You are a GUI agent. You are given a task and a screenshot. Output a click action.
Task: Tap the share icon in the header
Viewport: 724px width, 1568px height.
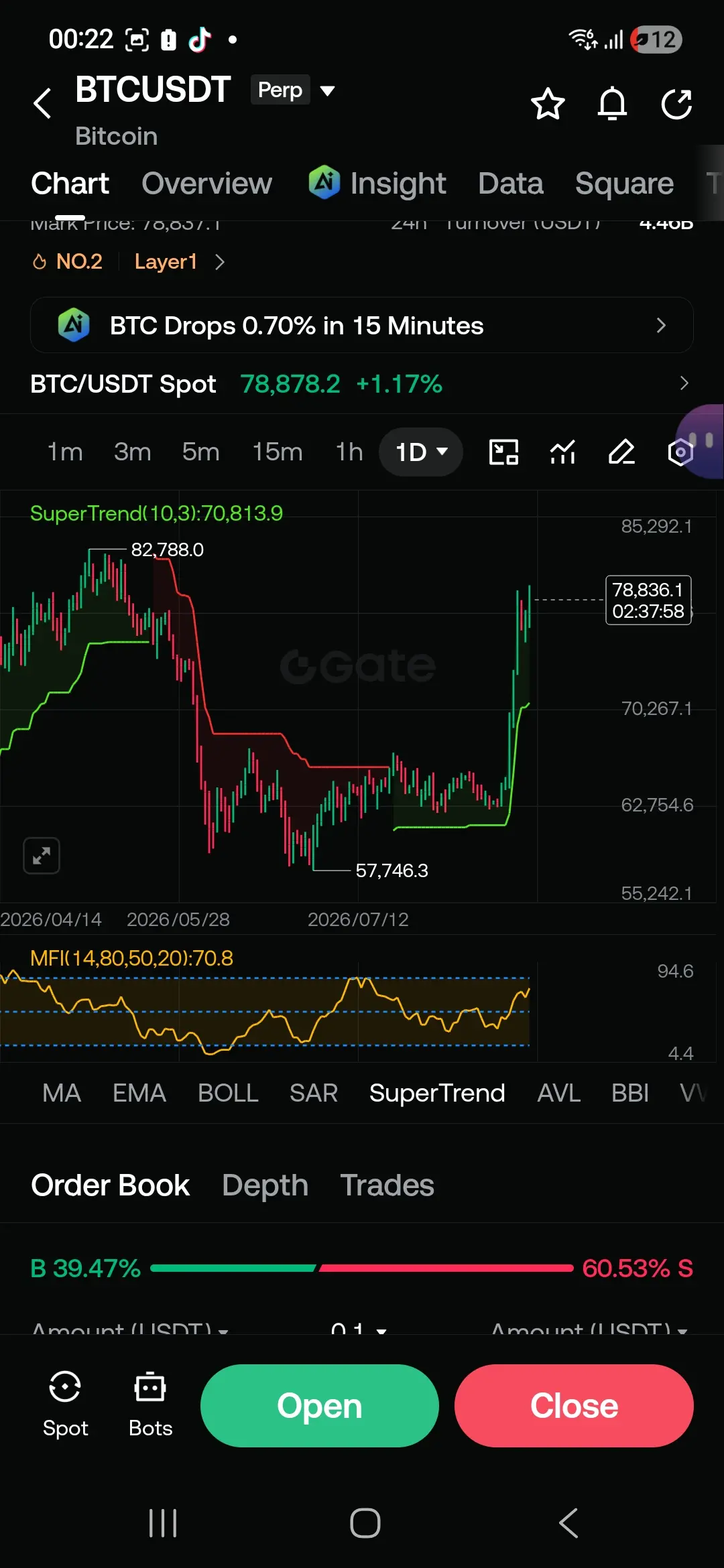pos(676,104)
